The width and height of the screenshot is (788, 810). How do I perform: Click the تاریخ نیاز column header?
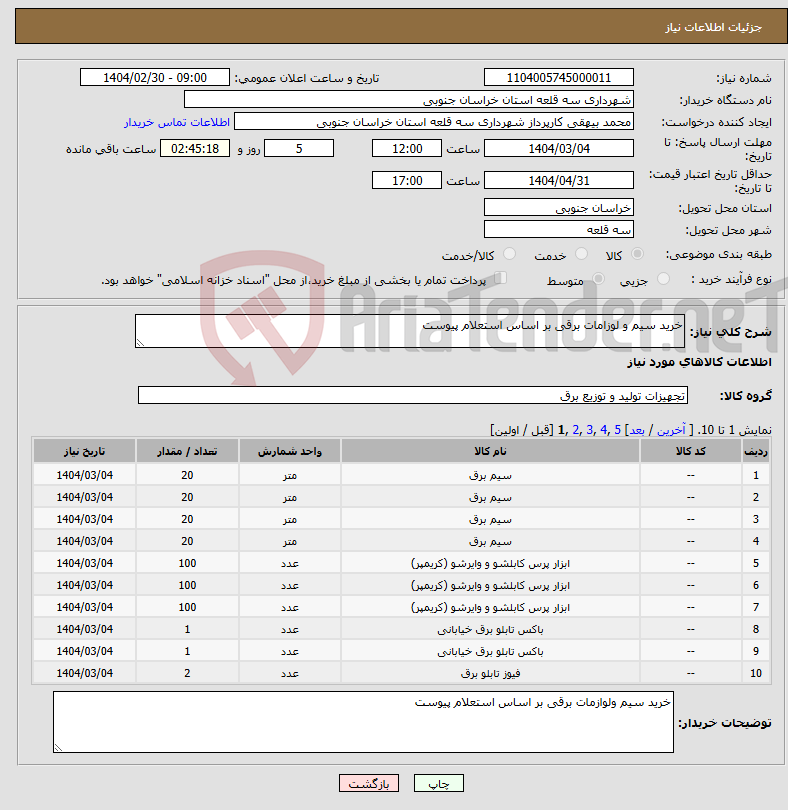[84, 451]
